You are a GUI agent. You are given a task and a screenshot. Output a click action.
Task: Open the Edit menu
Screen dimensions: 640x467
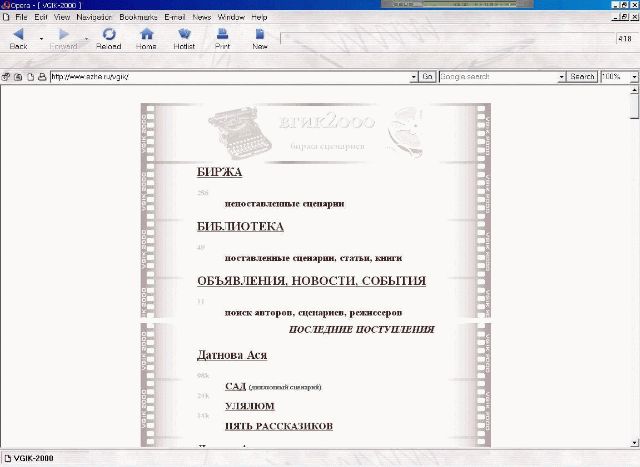(41, 17)
